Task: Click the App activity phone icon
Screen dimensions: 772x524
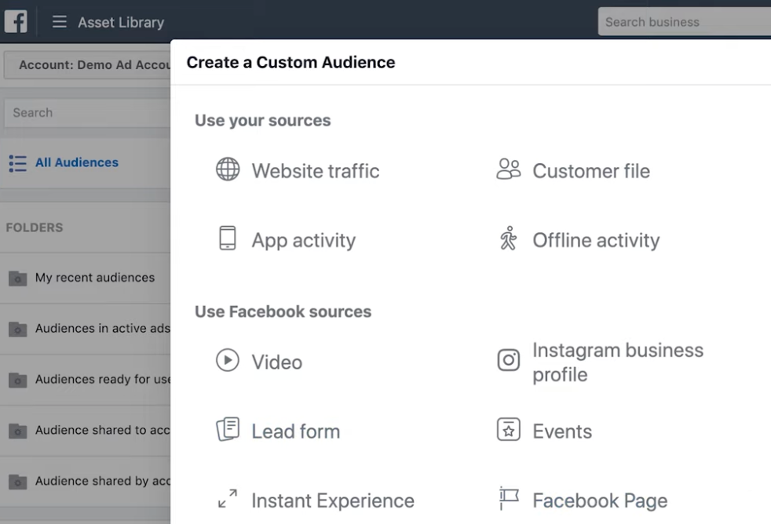Action: (x=227, y=238)
